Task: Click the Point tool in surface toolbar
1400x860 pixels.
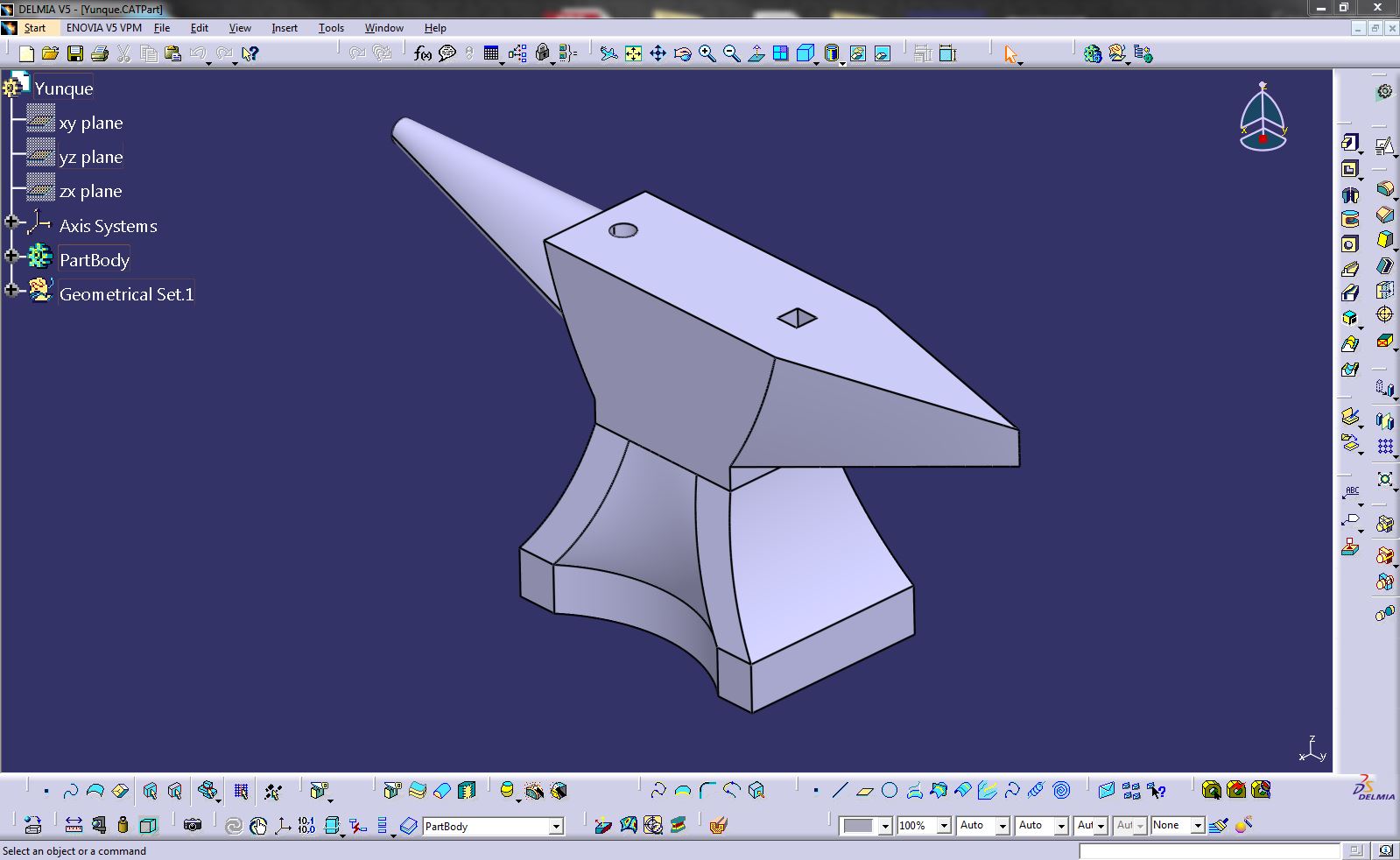Action: [815, 791]
